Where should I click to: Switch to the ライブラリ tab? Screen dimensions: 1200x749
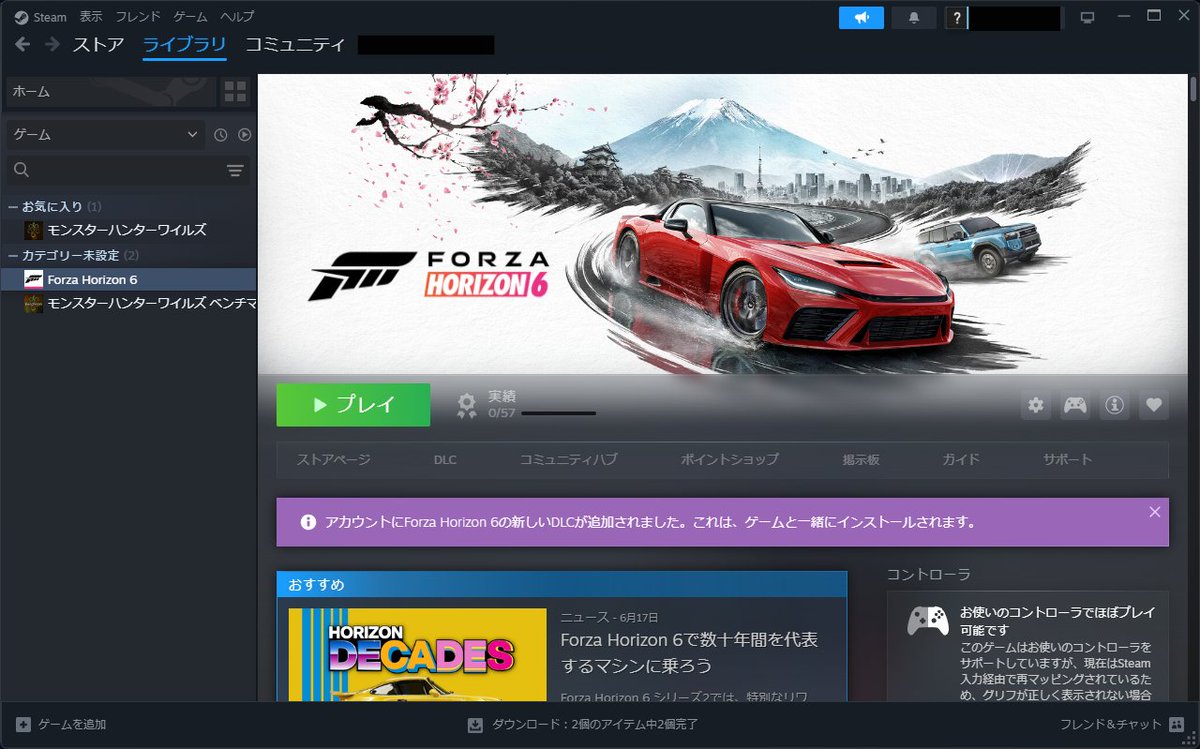pos(184,45)
